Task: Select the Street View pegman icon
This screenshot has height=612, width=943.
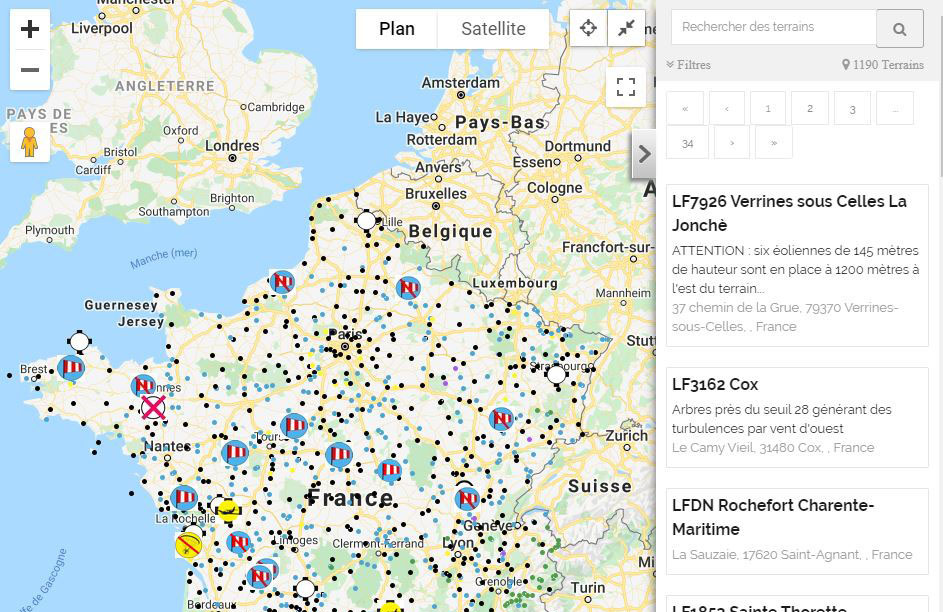Action: coord(29,142)
